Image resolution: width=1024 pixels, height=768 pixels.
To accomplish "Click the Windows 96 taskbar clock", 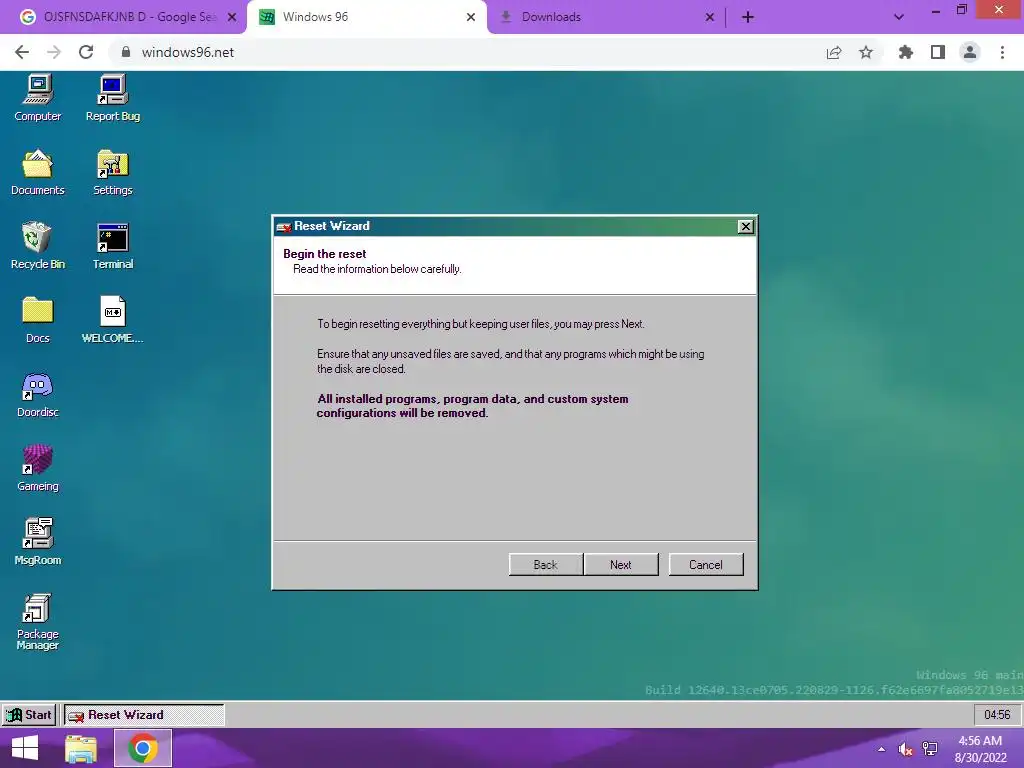I will tap(997, 715).
